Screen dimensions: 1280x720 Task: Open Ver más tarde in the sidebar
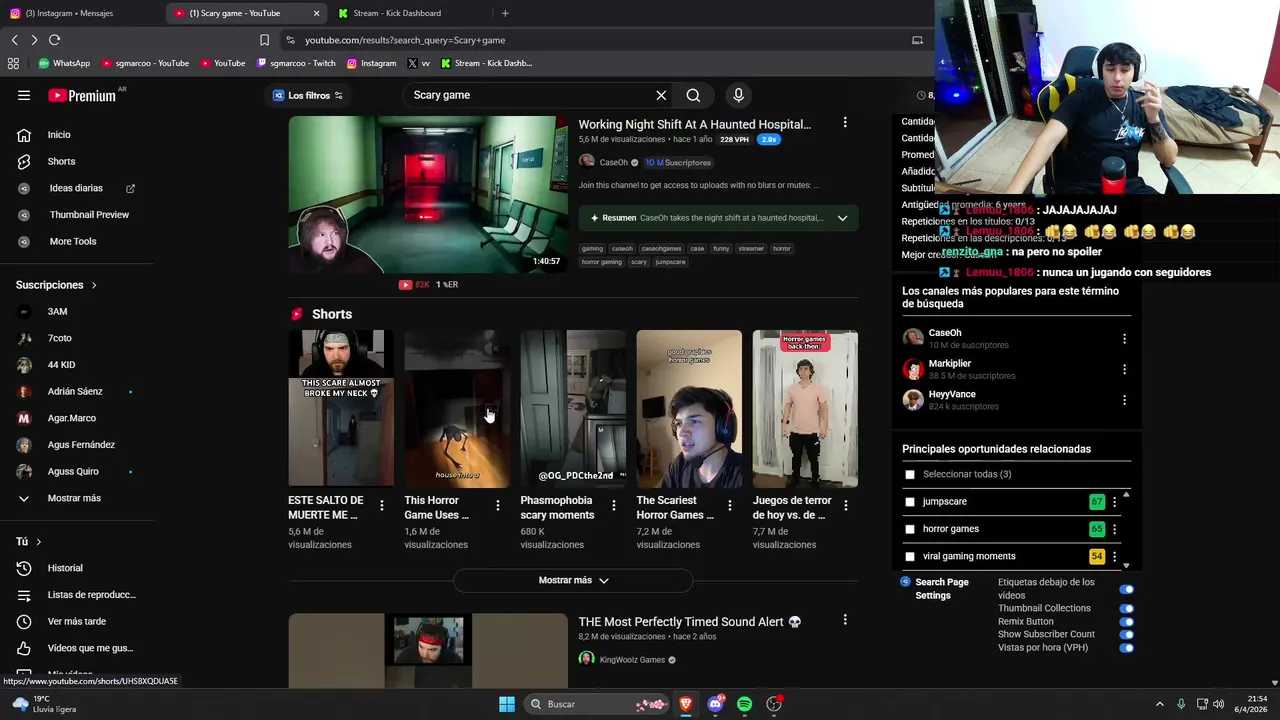(x=78, y=621)
